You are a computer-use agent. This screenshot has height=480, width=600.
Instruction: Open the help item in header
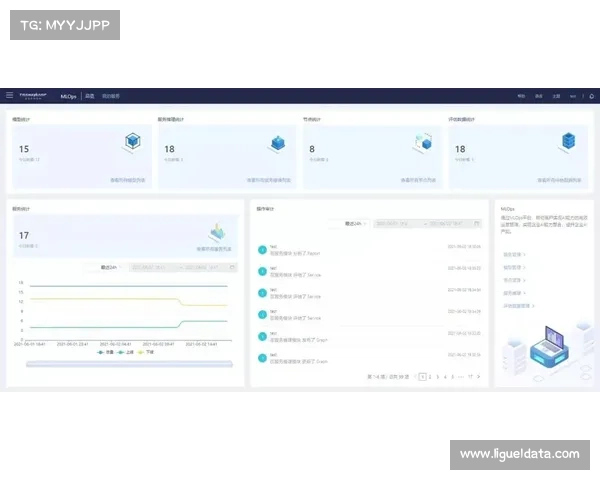(x=521, y=96)
